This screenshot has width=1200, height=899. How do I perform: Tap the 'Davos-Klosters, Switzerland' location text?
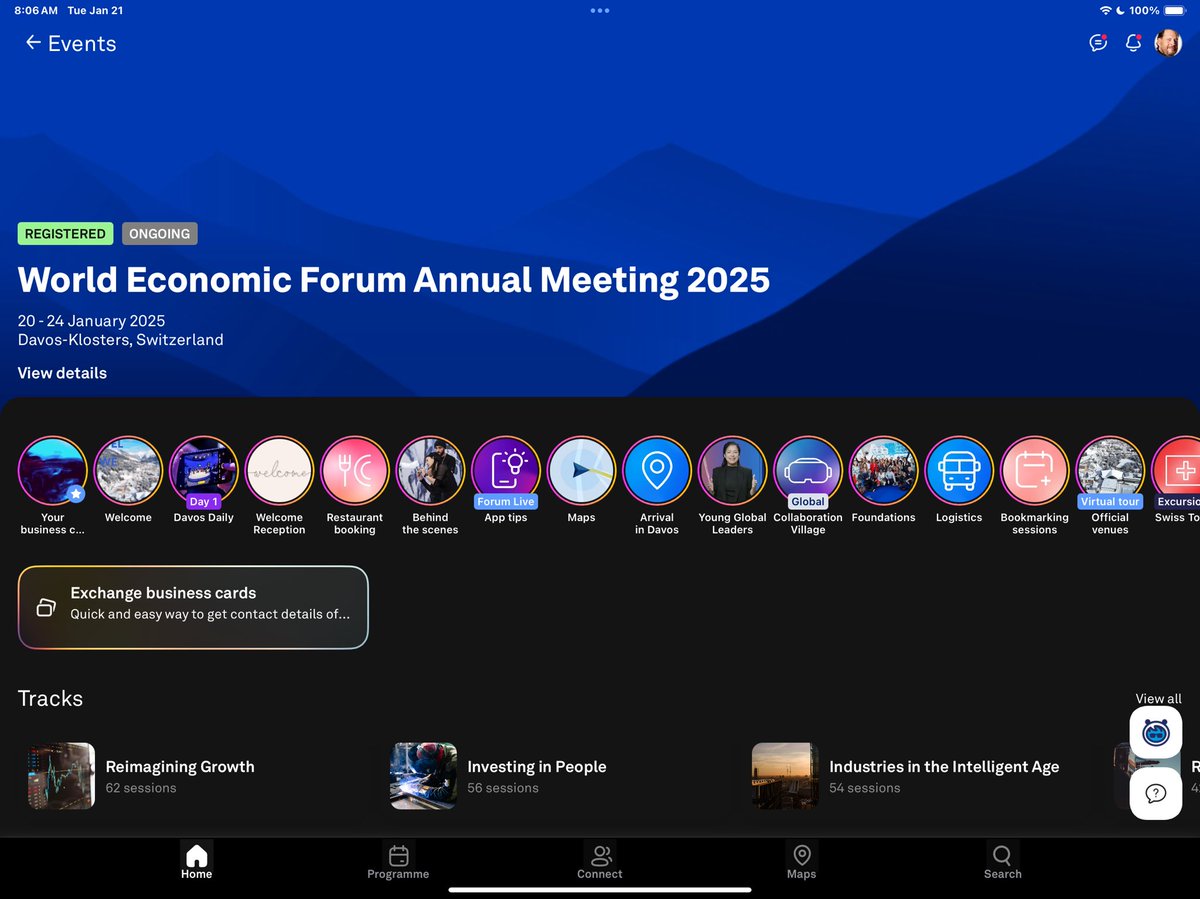[x=120, y=340]
